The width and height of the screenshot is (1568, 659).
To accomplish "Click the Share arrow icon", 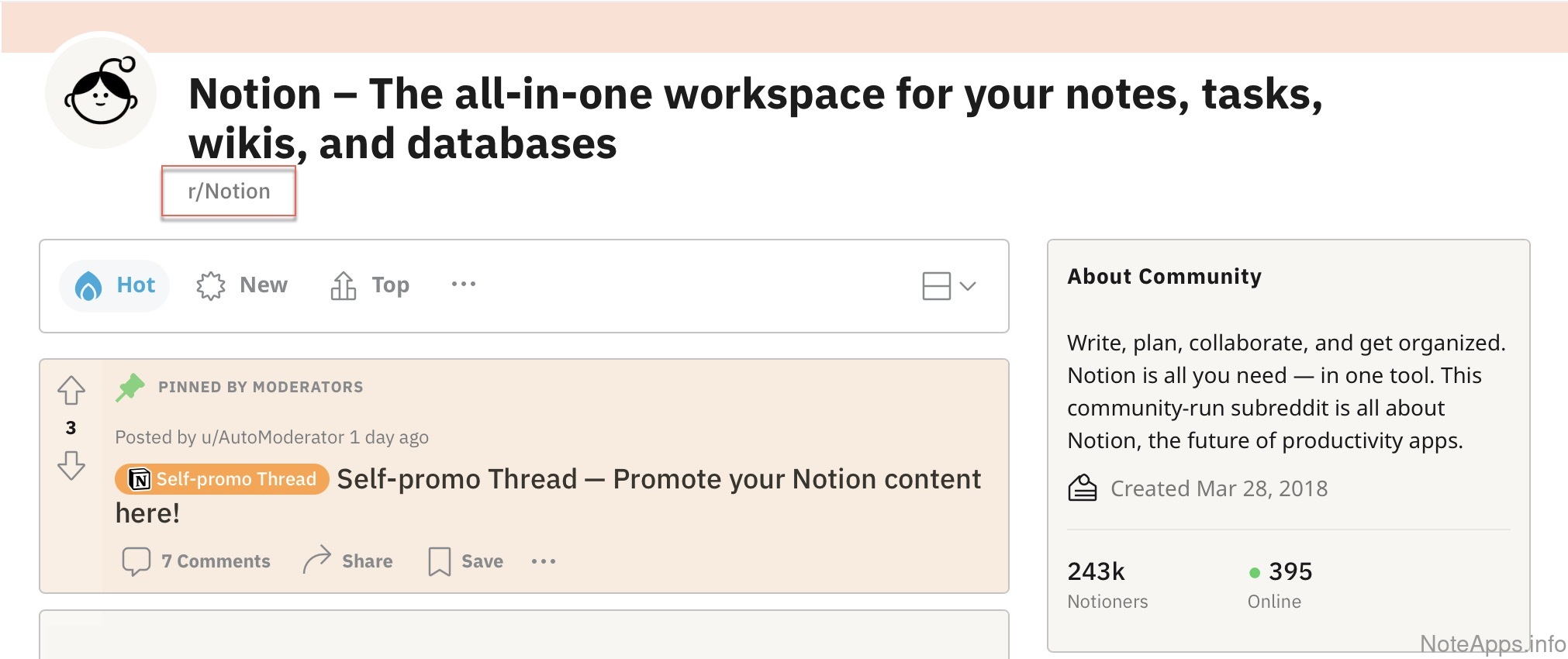I will point(316,559).
